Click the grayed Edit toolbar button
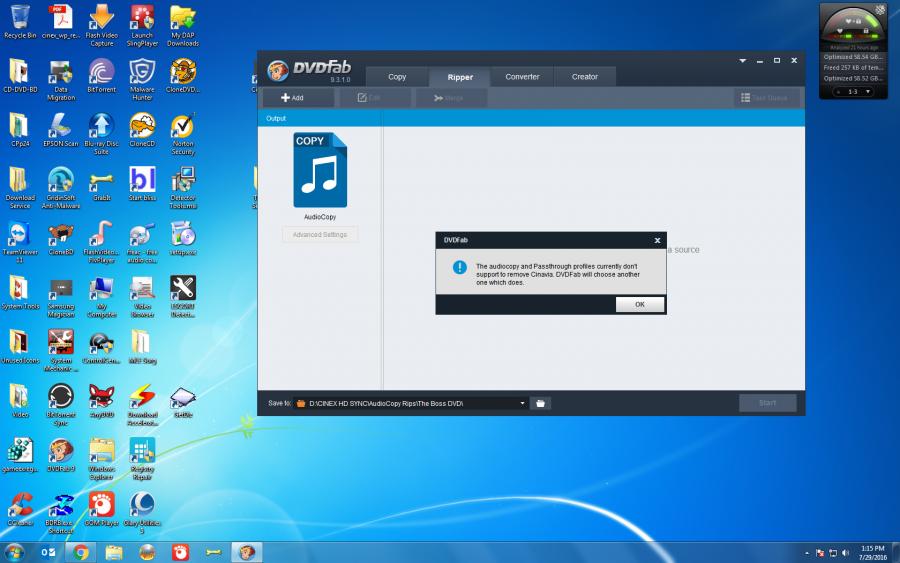 pyautogui.click(x=374, y=98)
